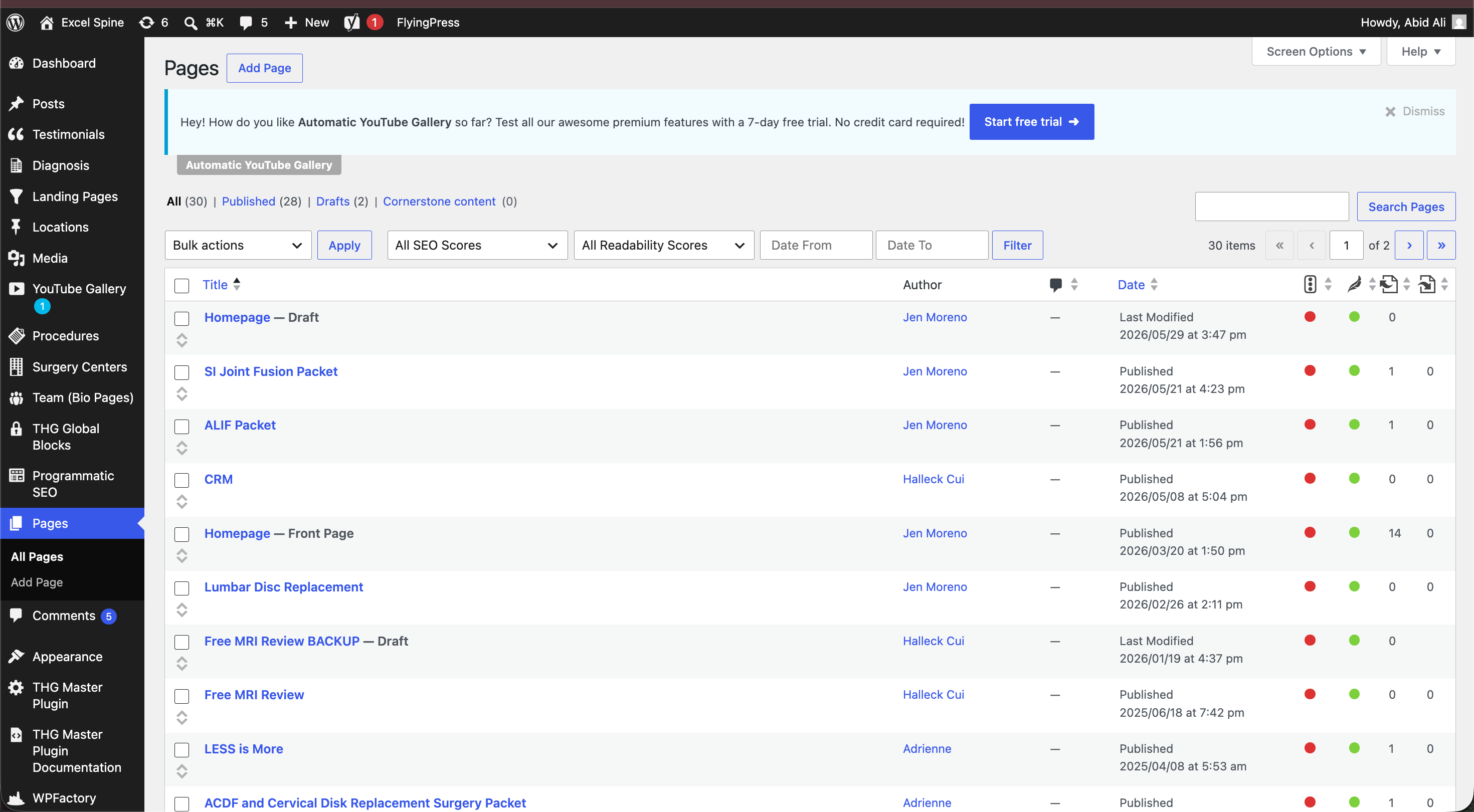
Task: Click the Procedures sidebar icon
Action: click(17, 336)
